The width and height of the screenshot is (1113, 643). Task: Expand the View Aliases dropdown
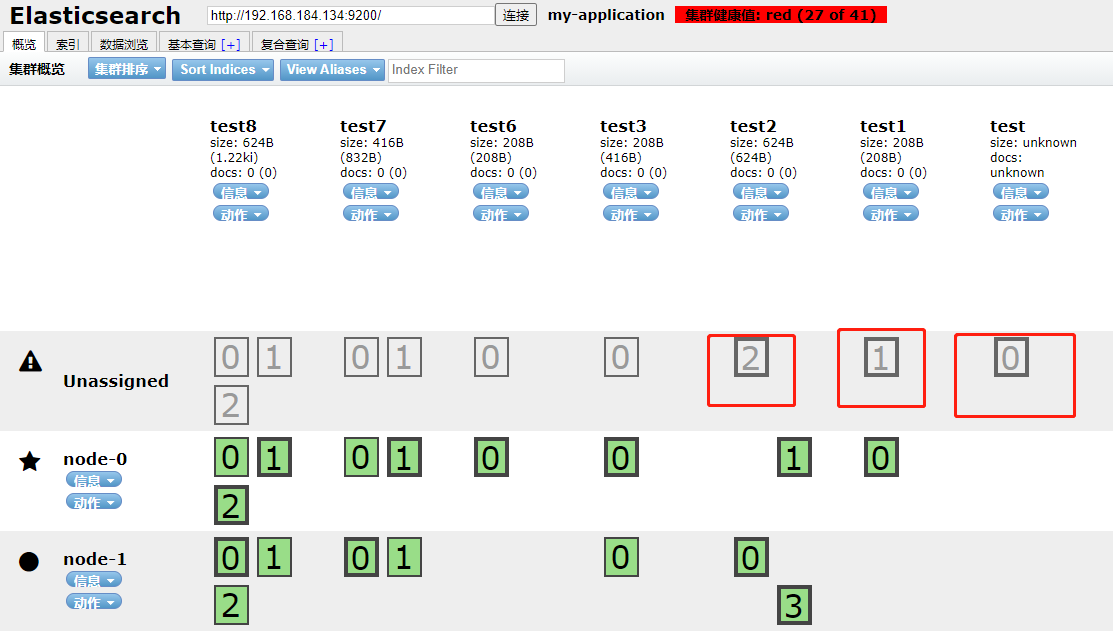pyautogui.click(x=332, y=70)
